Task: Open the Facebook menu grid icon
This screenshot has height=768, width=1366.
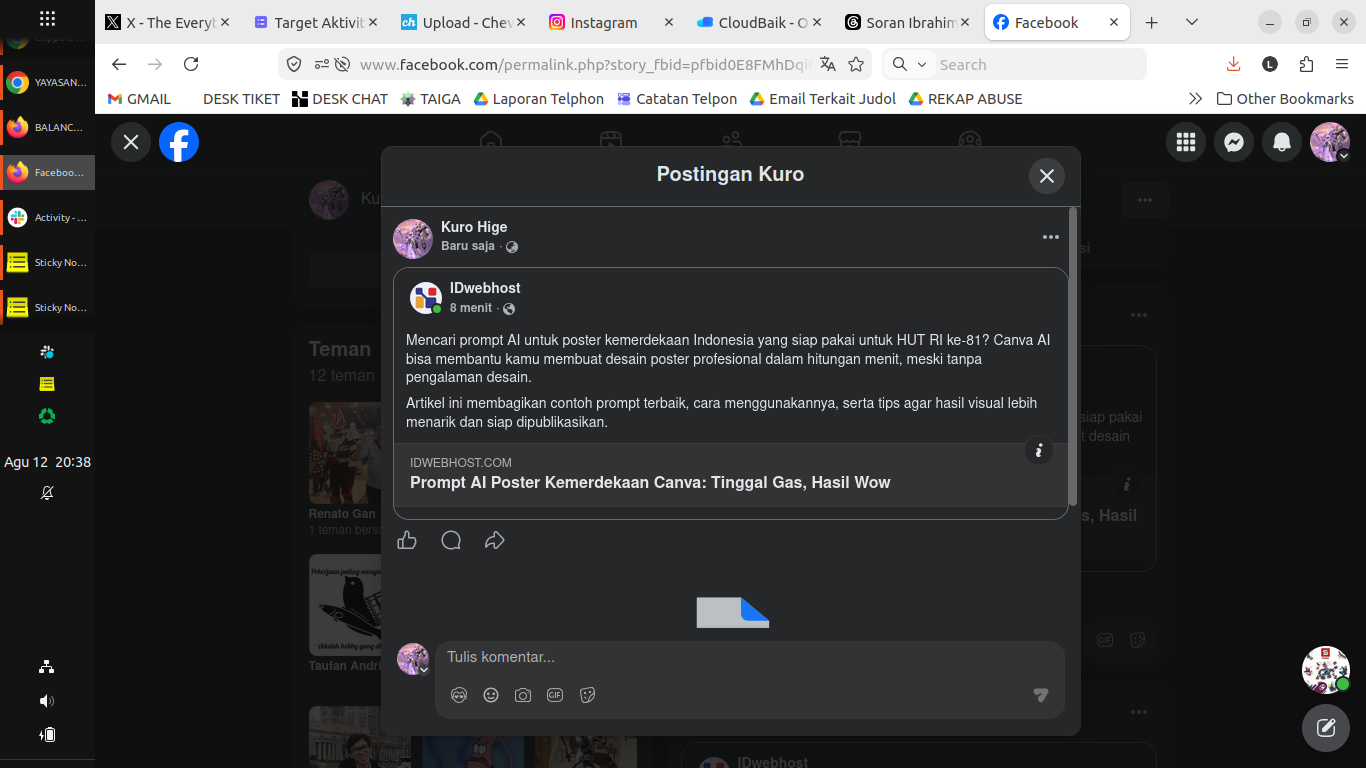Action: click(1186, 142)
